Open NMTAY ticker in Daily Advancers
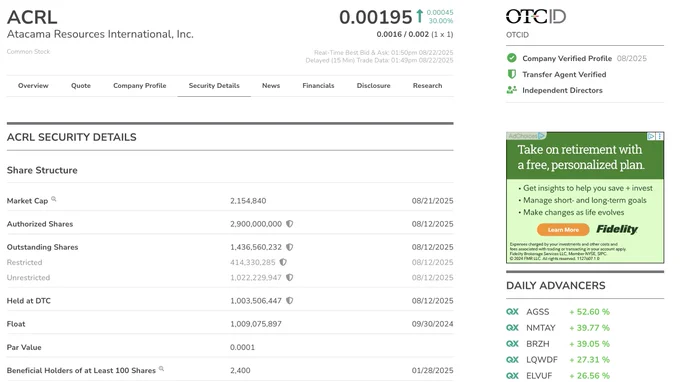680x382 pixels. [541, 328]
